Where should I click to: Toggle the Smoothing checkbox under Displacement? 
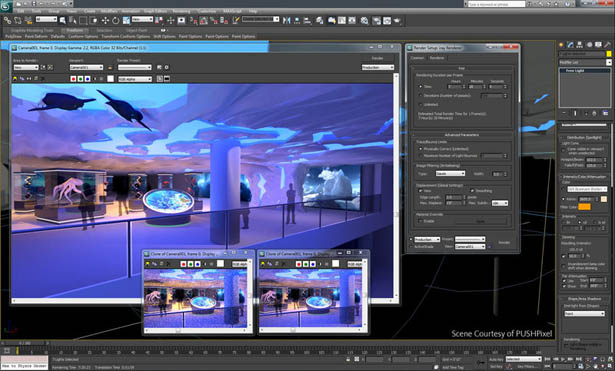coord(472,191)
